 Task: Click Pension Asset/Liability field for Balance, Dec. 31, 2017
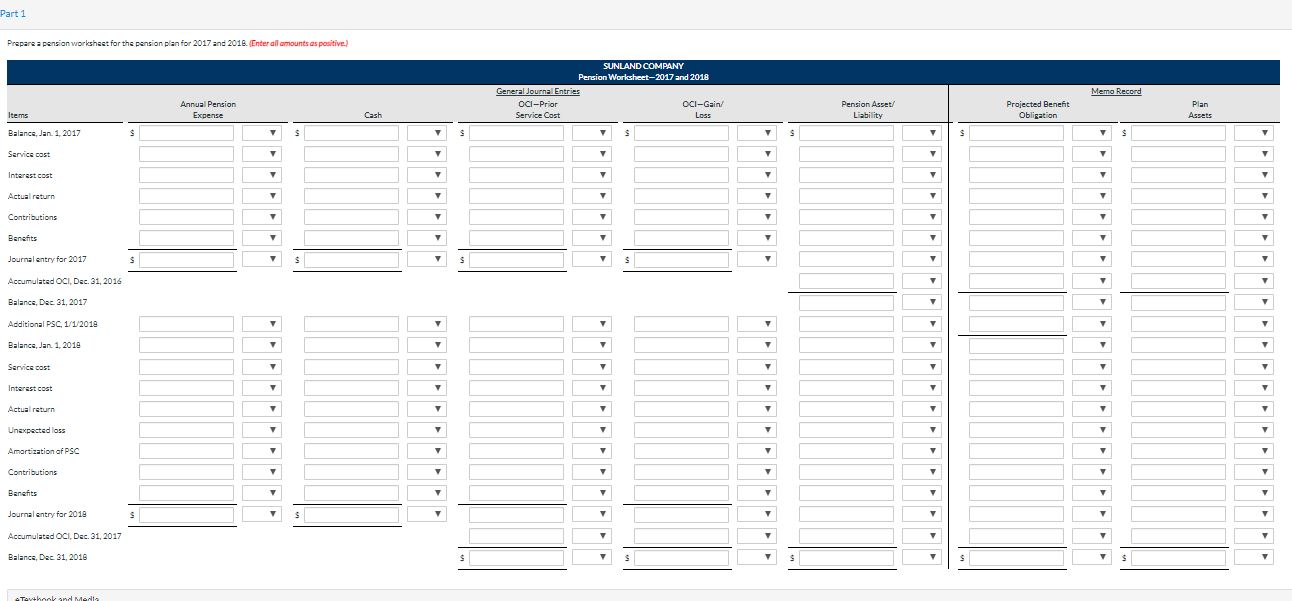[x=846, y=302]
